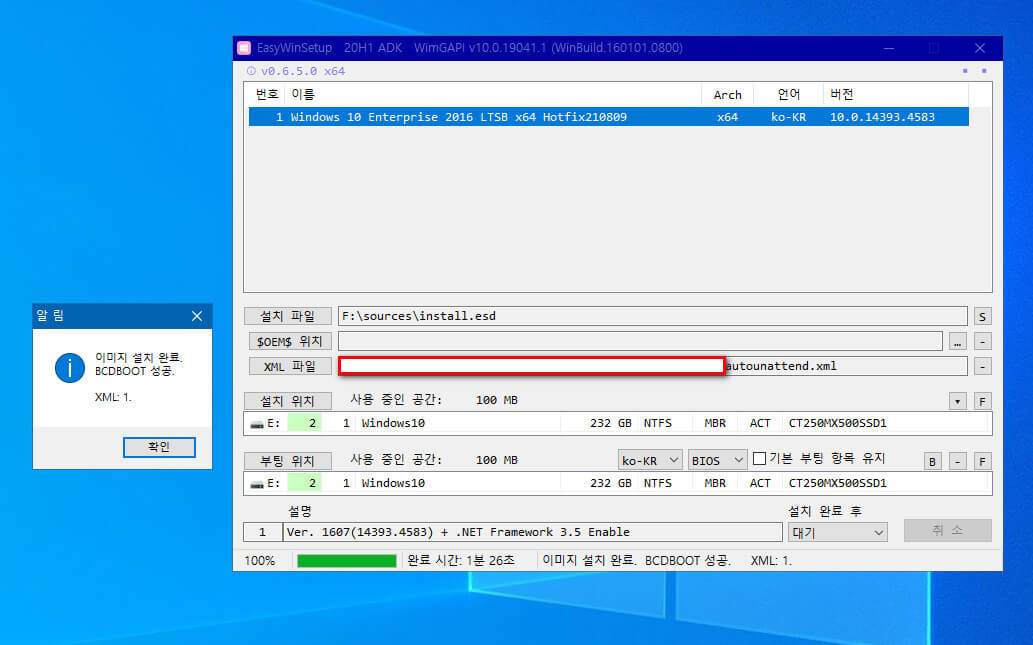Toggle the 기본 부팅 항목 유지 checkbox
The image size is (1033, 645).
click(759, 459)
